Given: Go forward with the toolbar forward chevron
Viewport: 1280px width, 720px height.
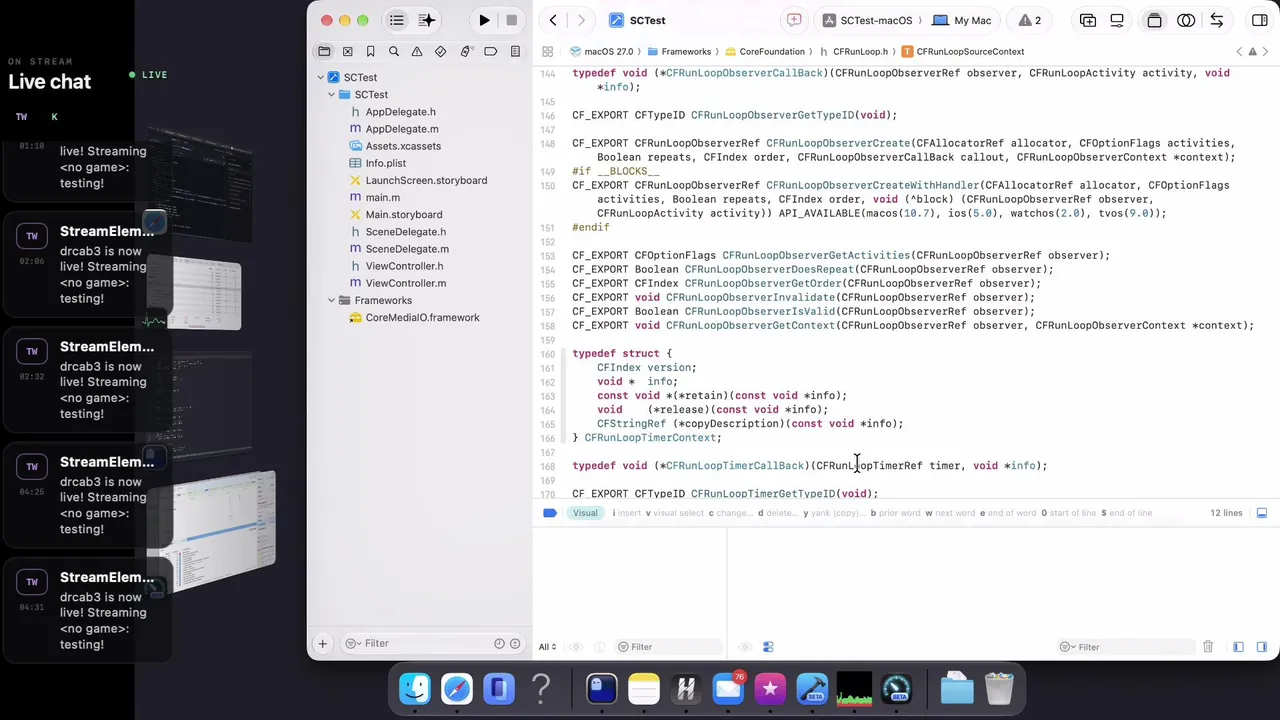Looking at the screenshot, I should tap(581, 20).
